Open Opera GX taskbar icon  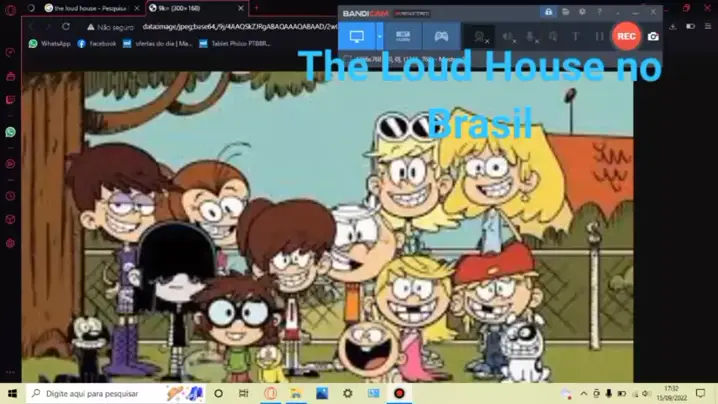click(x=270, y=393)
